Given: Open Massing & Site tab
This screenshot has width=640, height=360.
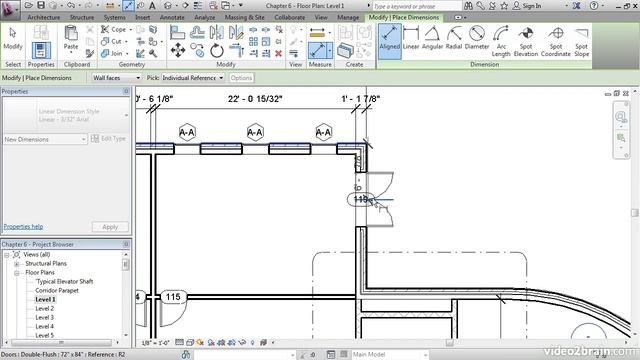Looking at the screenshot, I should pyautogui.click(x=244, y=17).
